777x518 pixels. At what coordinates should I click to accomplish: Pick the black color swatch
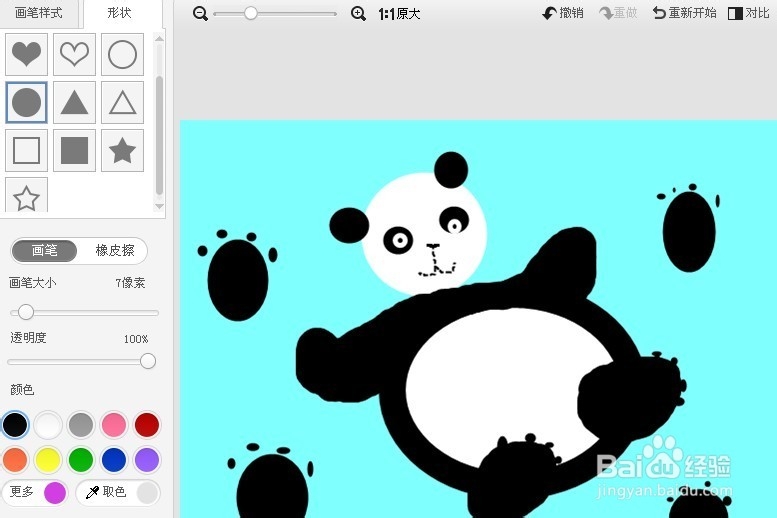pos(15,425)
